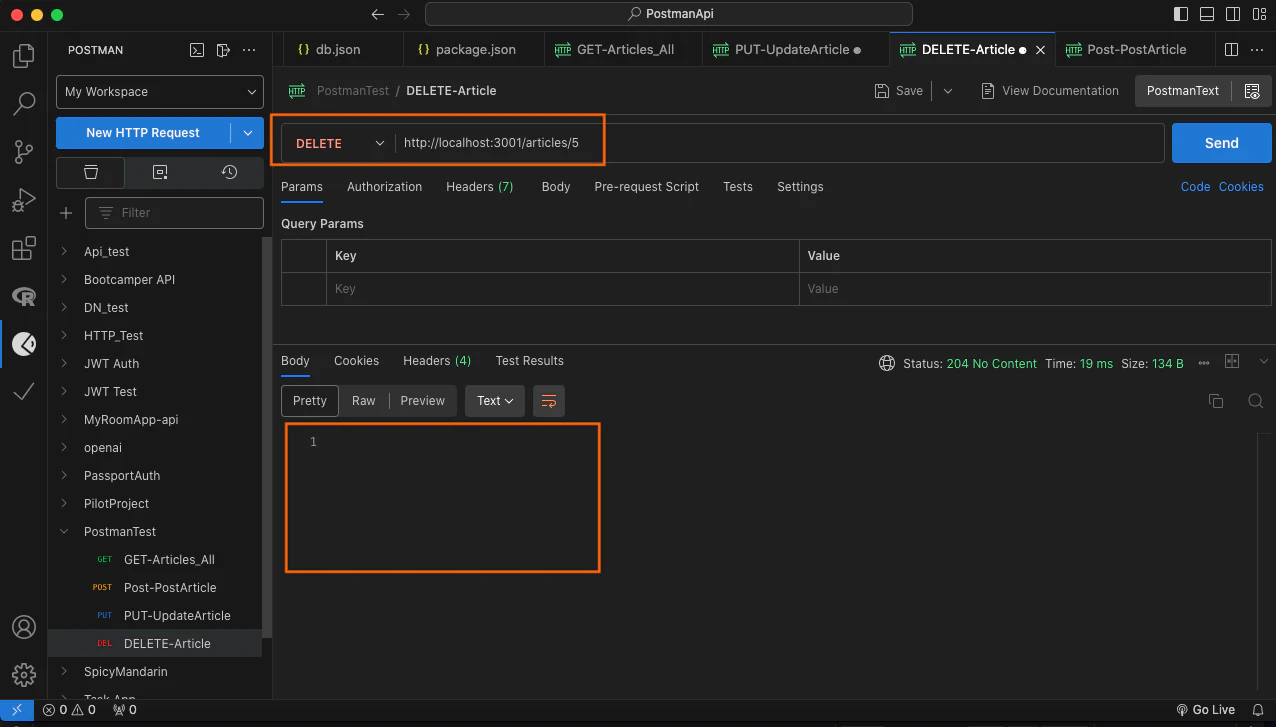Search the response body with the magnifier icon
The image size is (1276, 727).
[1255, 401]
